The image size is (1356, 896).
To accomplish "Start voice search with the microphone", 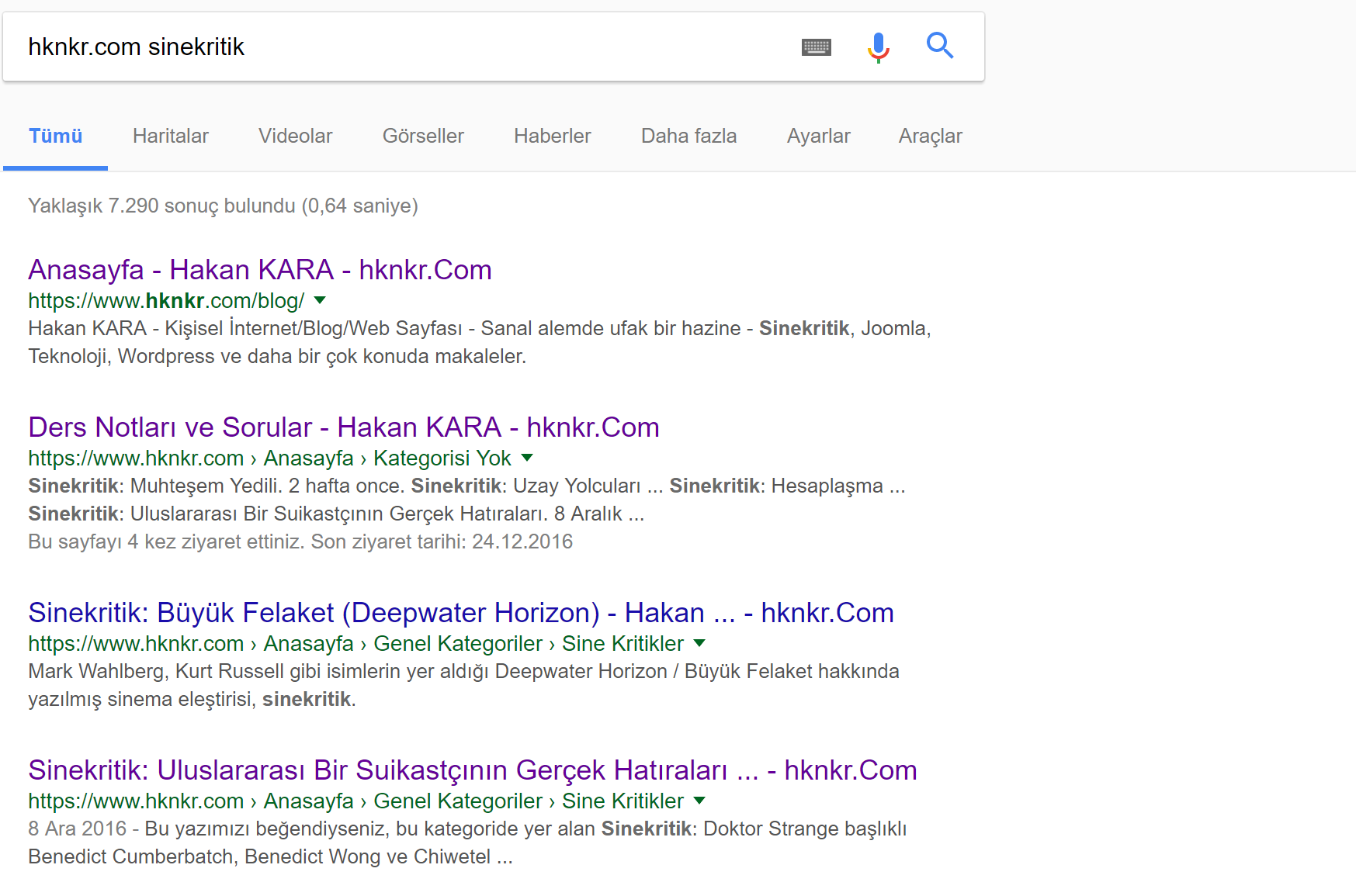I will coord(878,47).
